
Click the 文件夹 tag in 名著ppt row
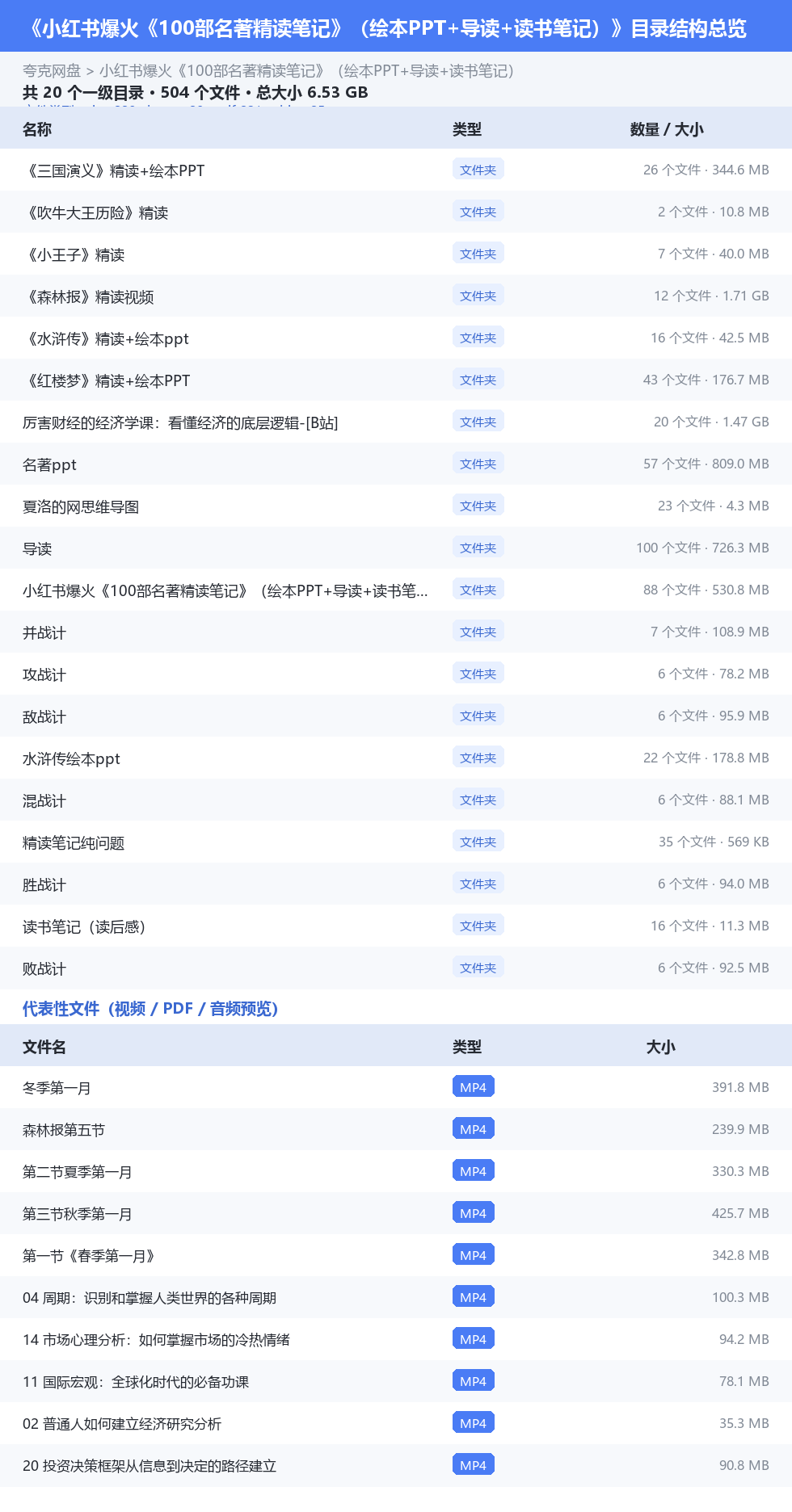[478, 464]
